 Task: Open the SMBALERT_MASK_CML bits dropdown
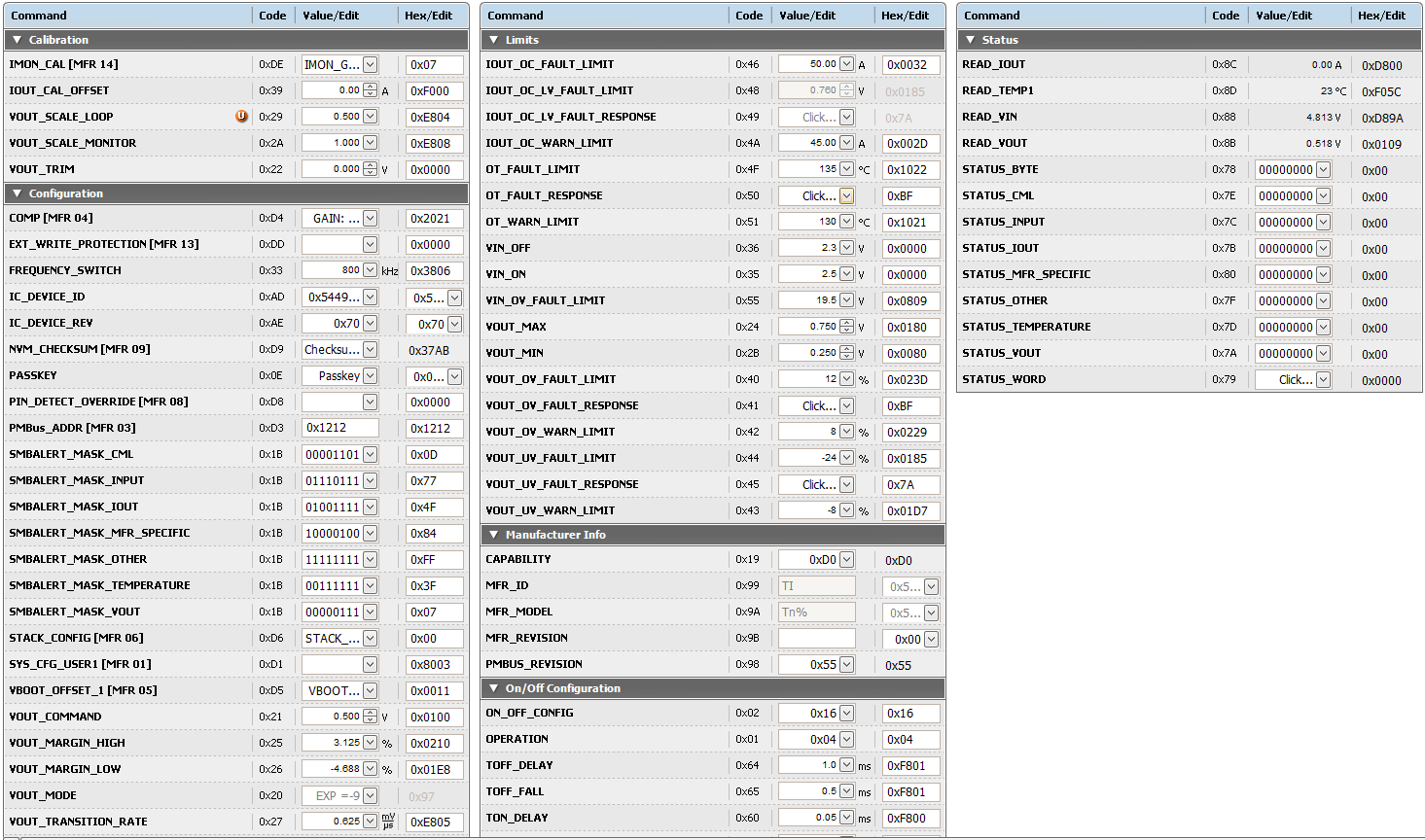[370, 454]
